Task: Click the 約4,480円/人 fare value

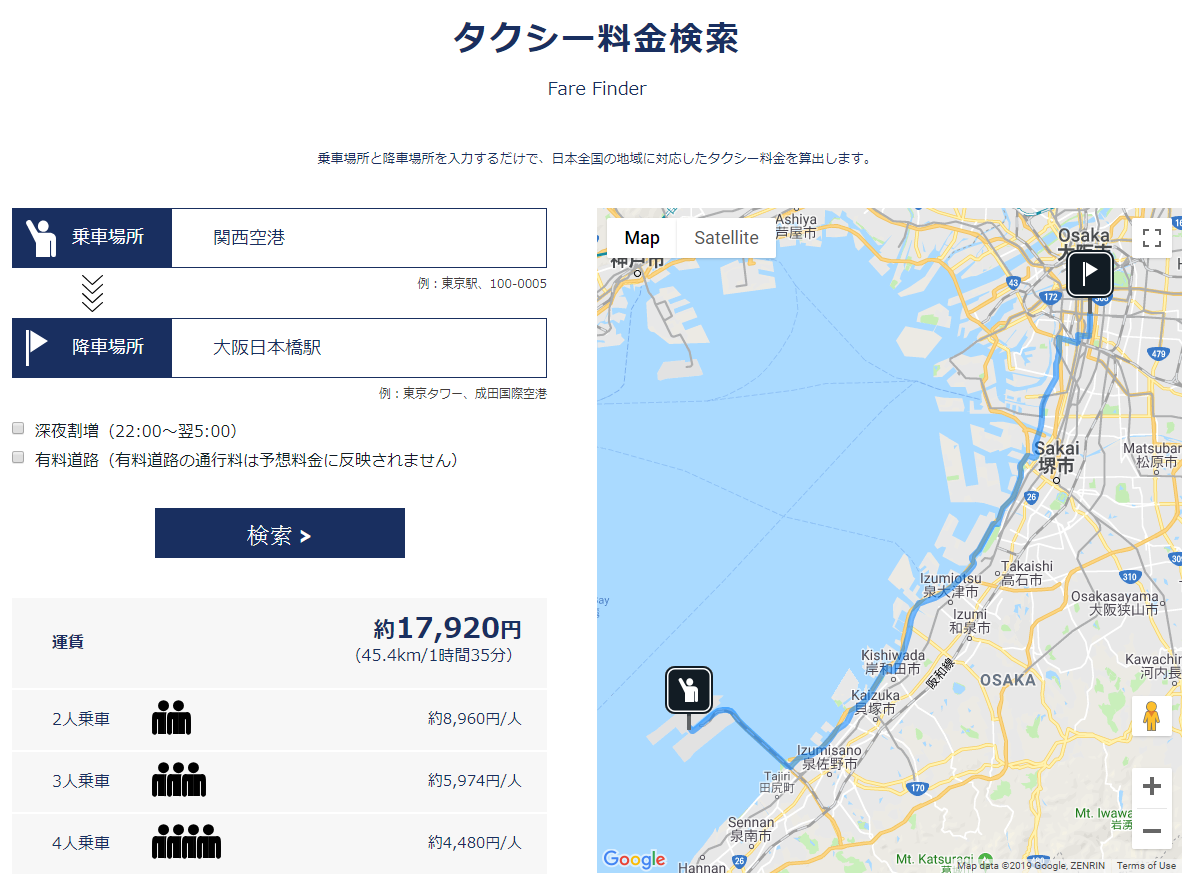Action: pos(474,842)
